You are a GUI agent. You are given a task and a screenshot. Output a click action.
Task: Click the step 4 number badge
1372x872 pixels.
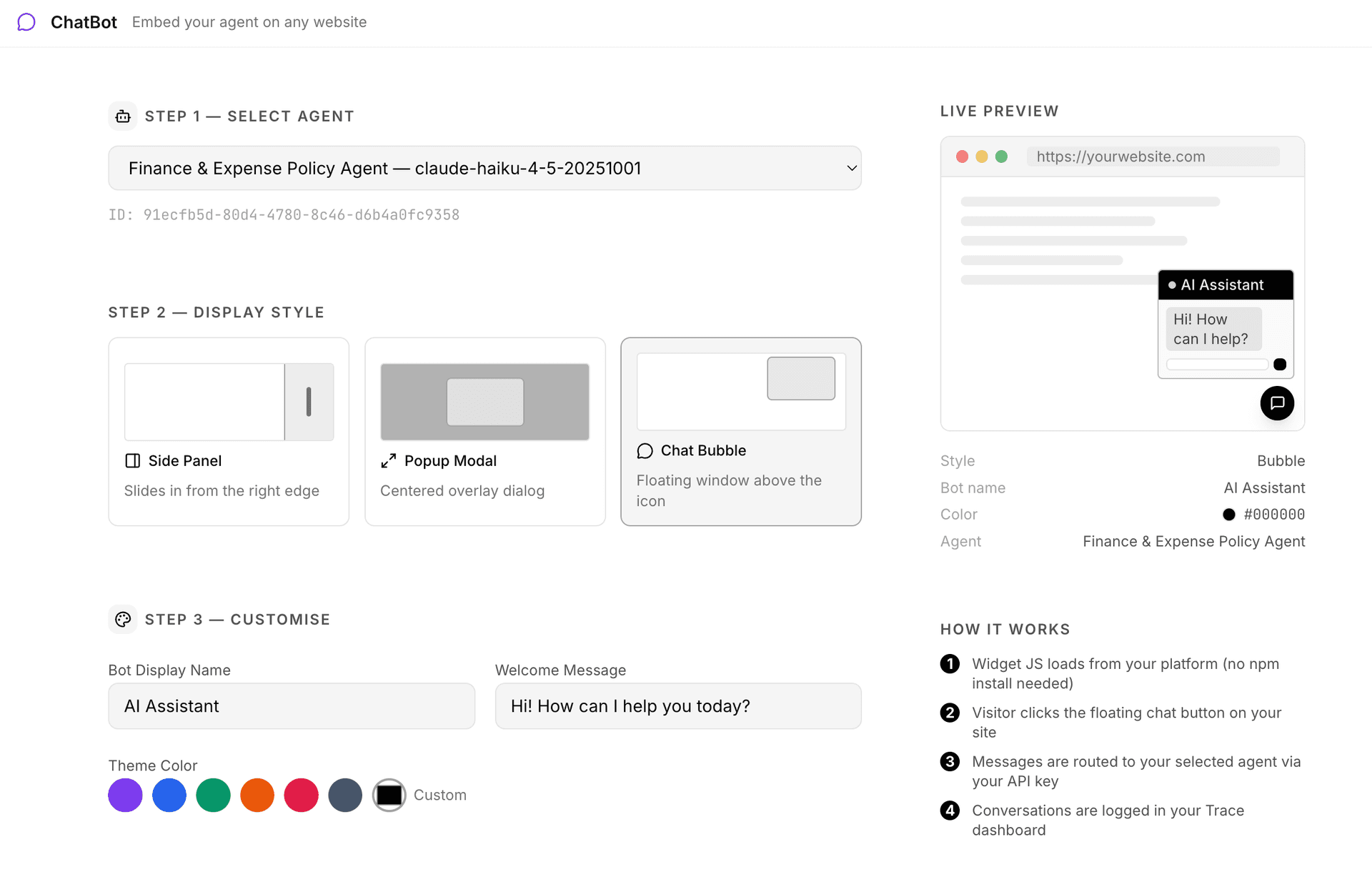click(950, 811)
